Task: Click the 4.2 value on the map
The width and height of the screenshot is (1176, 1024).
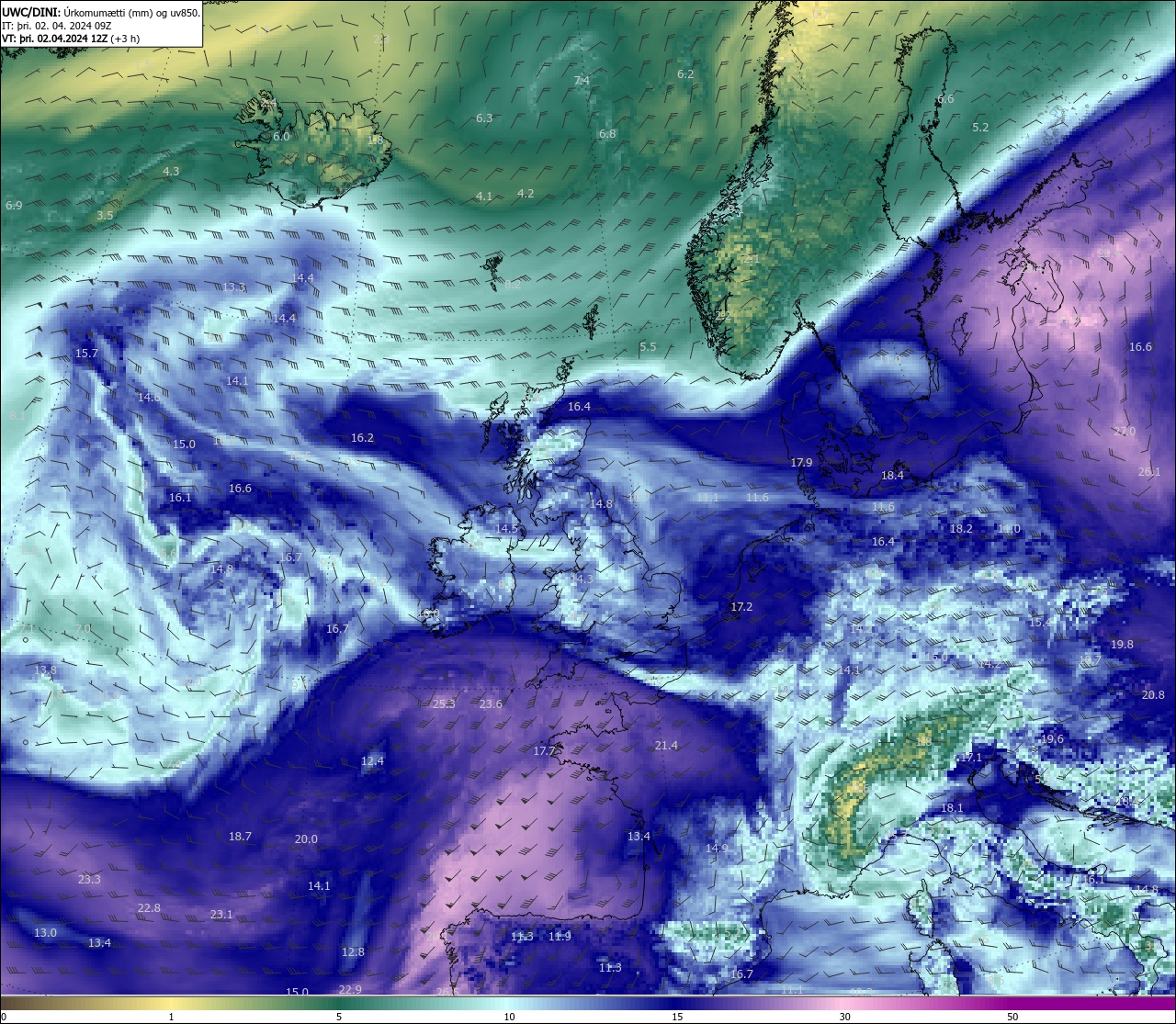Action: pos(526,193)
